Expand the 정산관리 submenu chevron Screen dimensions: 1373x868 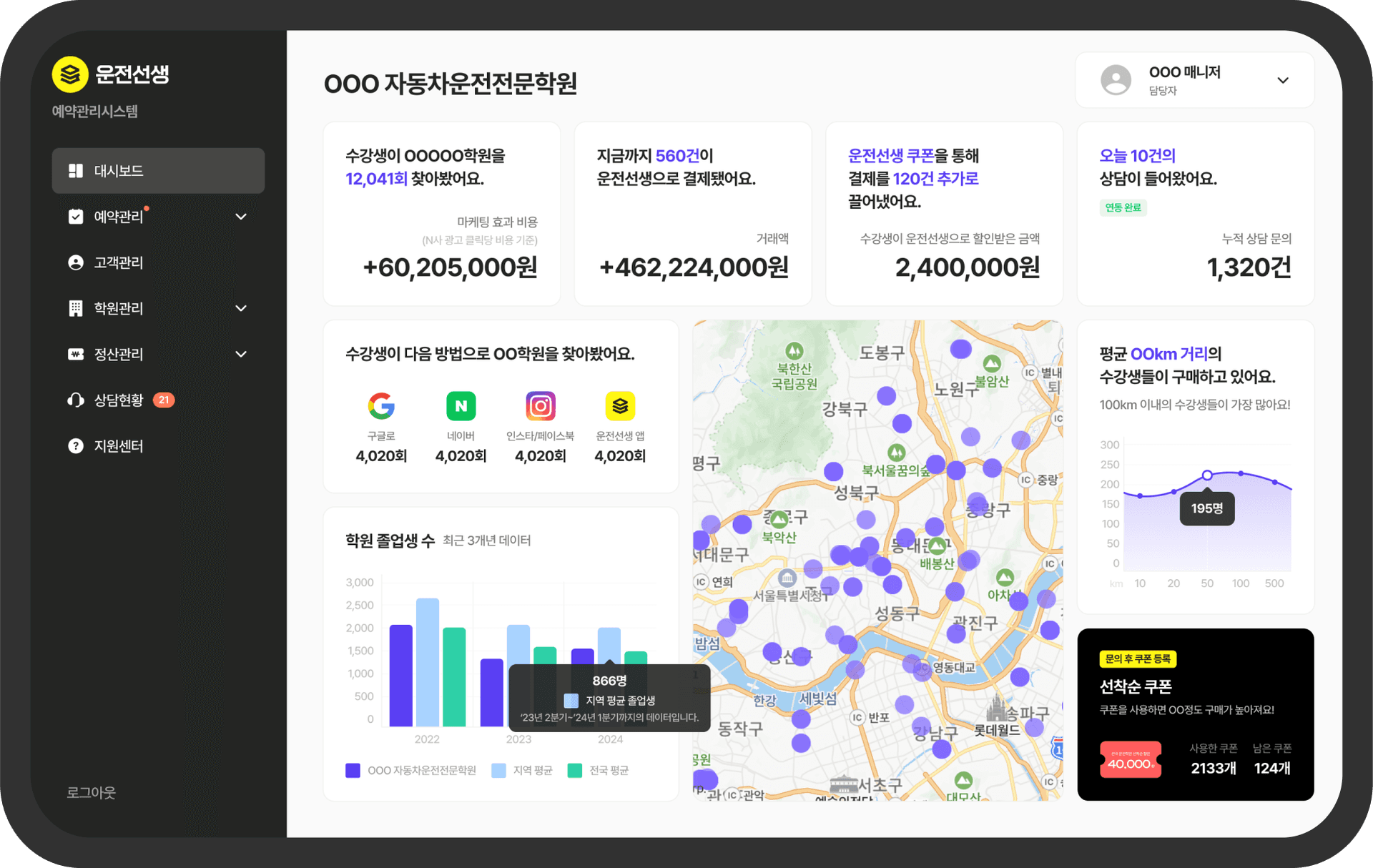click(x=241, y=354)
